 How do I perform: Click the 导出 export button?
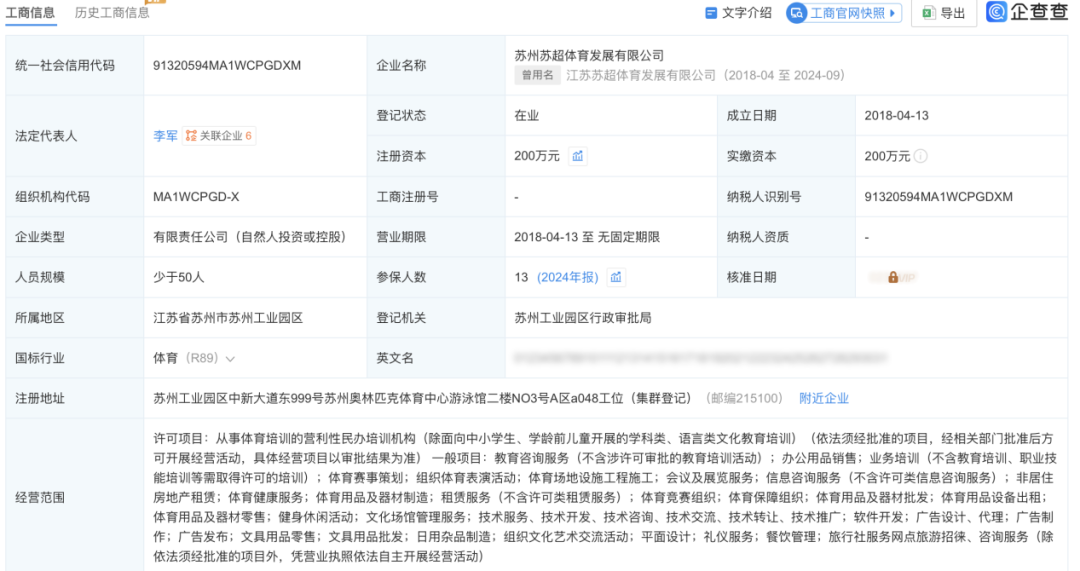pos(944,12)
